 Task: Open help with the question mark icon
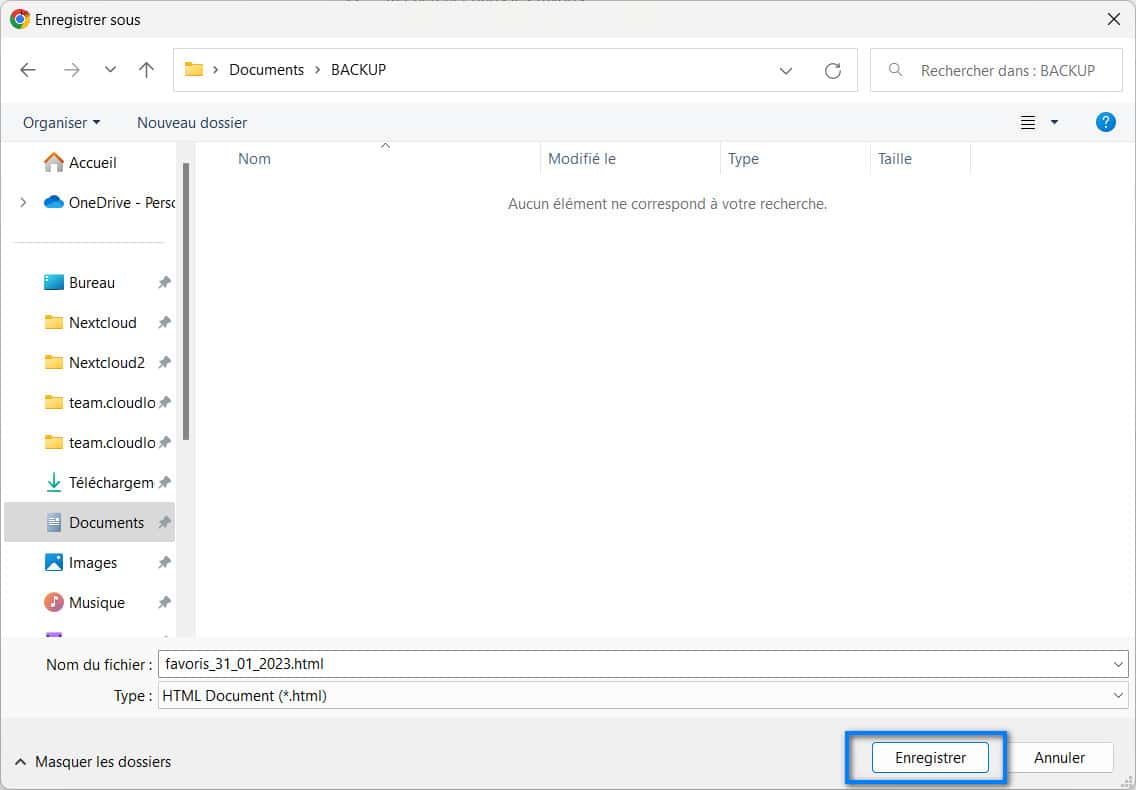(1106, 122)
